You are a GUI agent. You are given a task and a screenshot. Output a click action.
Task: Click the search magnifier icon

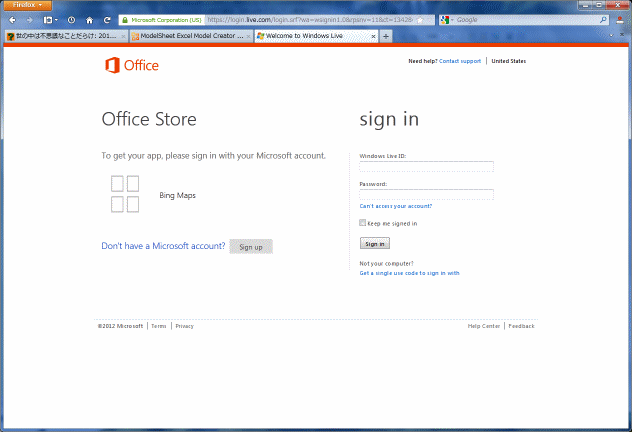(603, 20)
